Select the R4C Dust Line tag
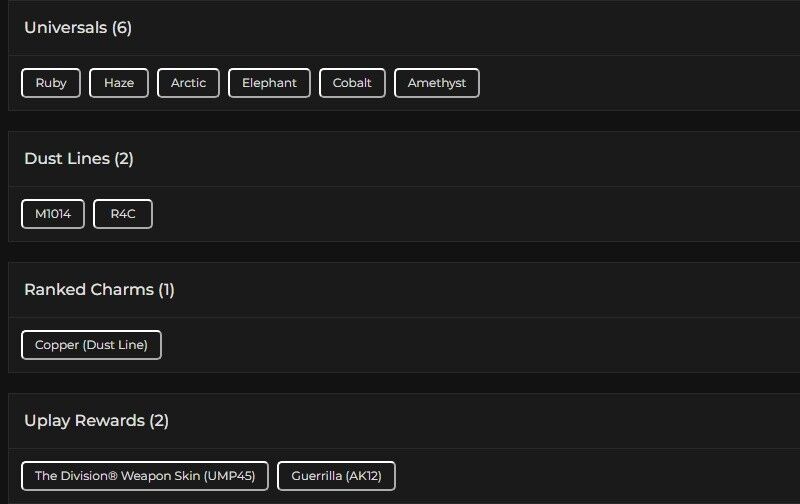800x504 pixels. (123, 214)
